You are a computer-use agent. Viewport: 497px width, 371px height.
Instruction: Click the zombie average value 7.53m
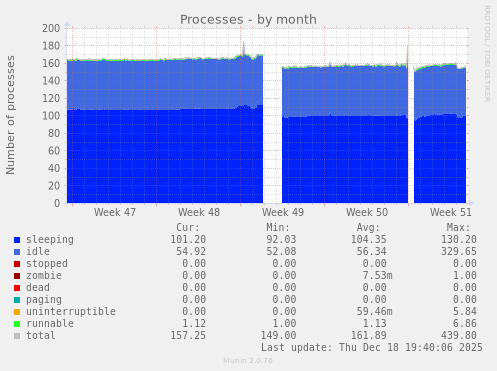378,276
